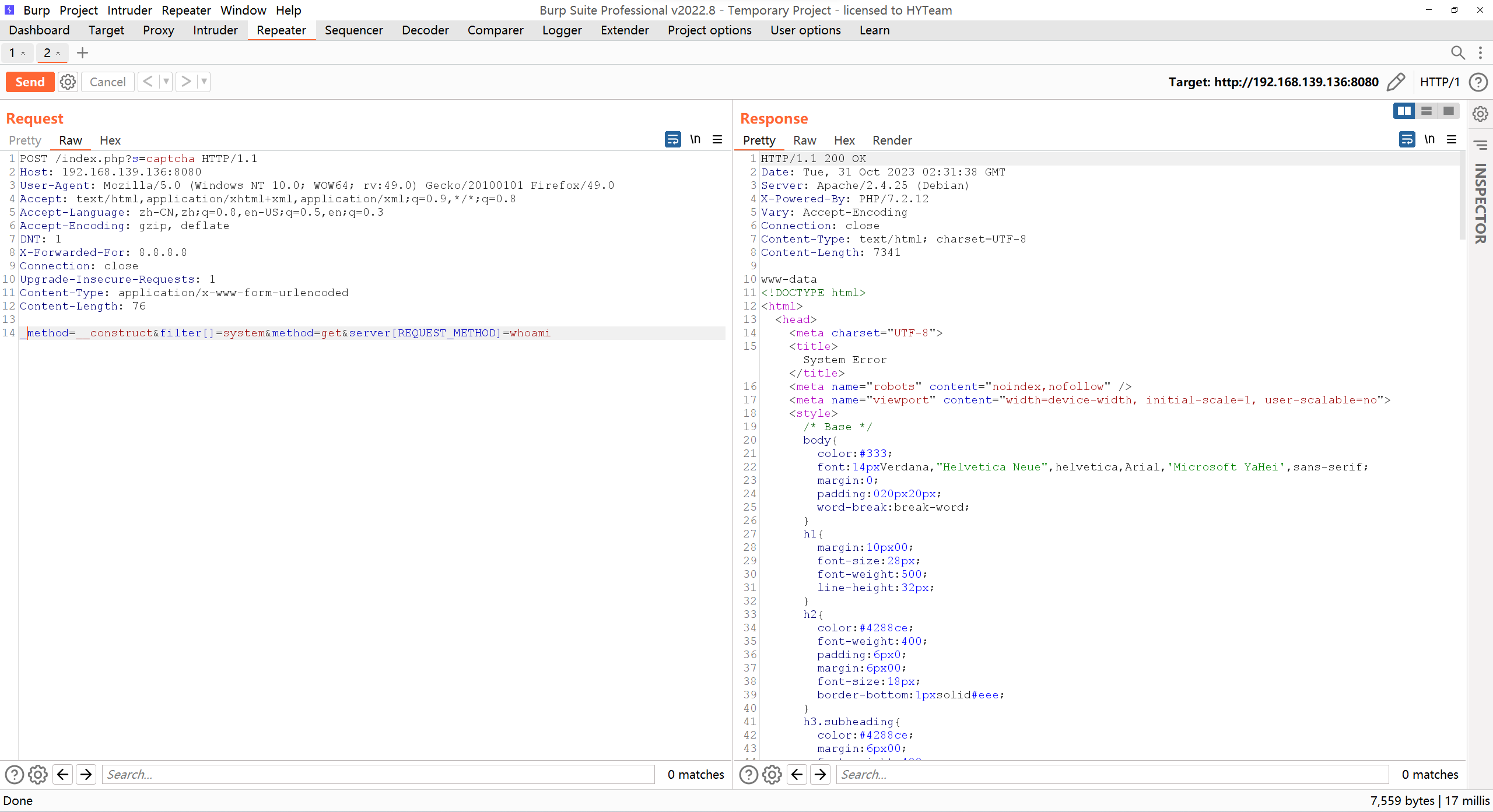Switch Response view to Hex
This screenshot has width=1493, height=812.
[x=844, y=140]
